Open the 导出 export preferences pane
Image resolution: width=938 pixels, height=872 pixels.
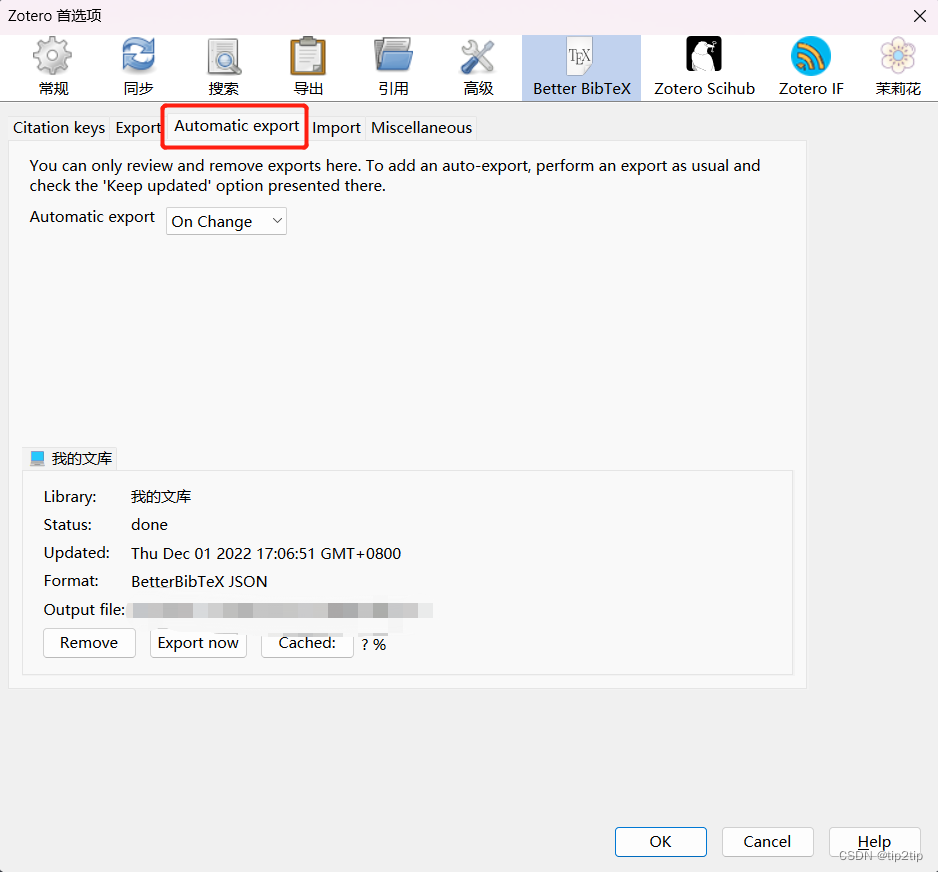[308, 67]
